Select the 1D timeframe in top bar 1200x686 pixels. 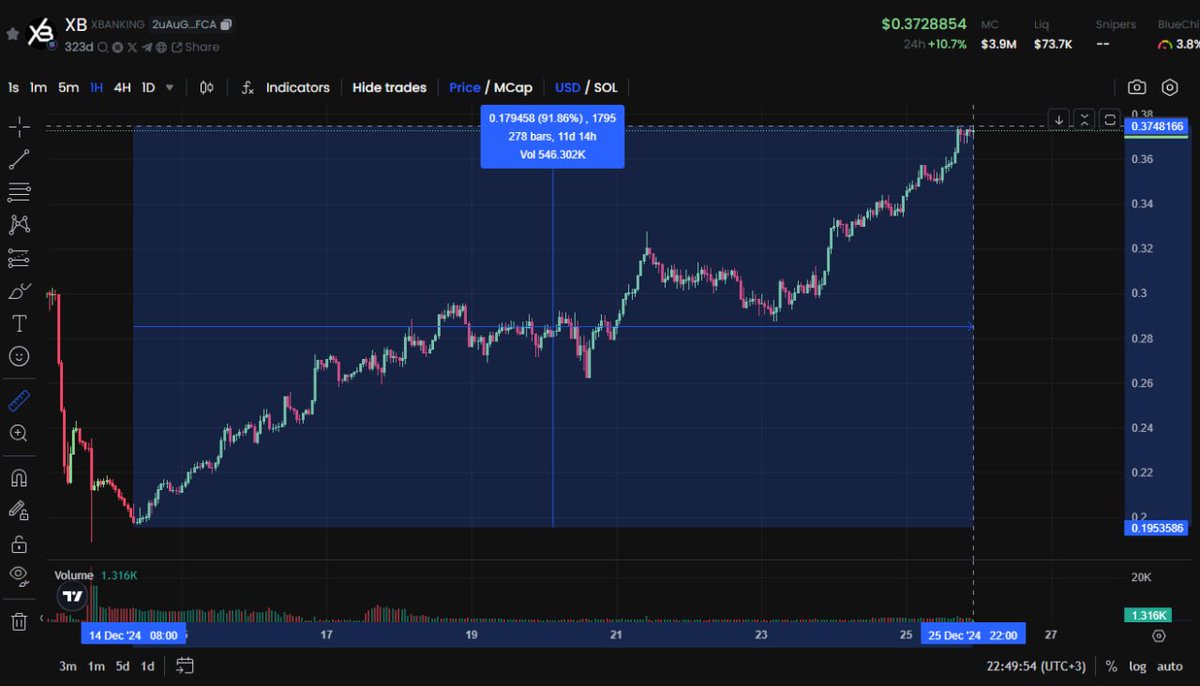(148, 87)
